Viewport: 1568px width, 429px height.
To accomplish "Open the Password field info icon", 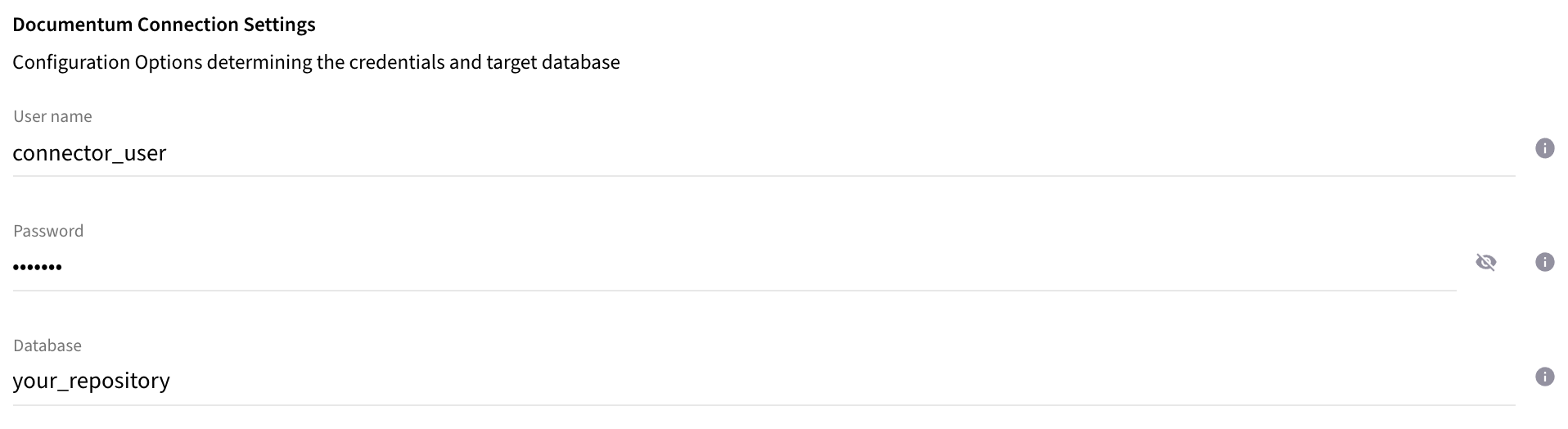I will pos(1544,262).
